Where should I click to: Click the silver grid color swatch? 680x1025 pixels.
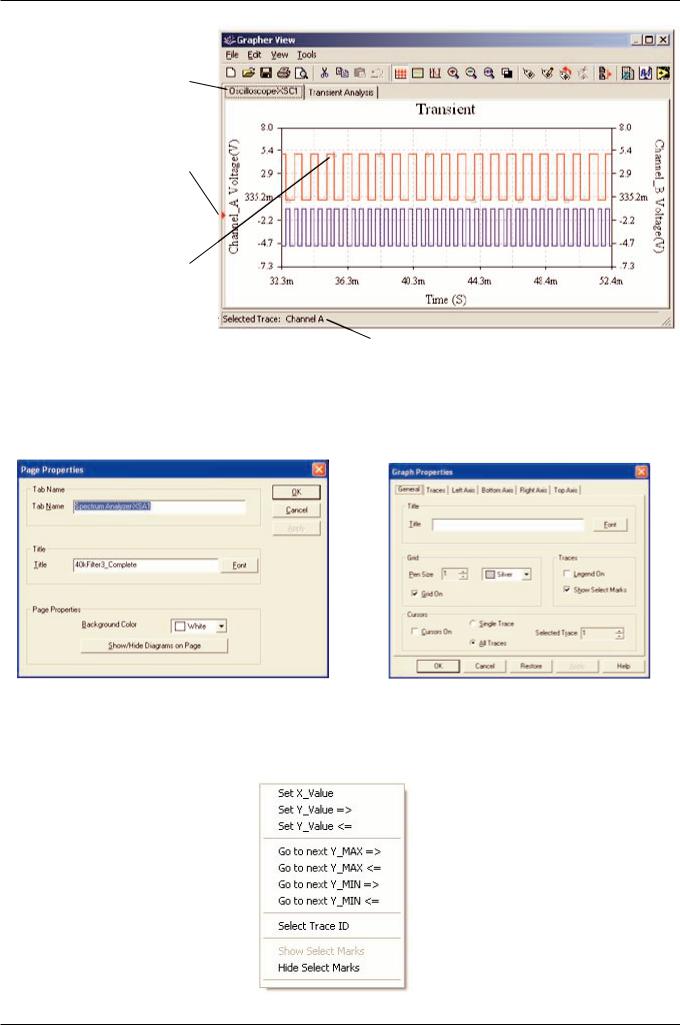coord(490,575)
